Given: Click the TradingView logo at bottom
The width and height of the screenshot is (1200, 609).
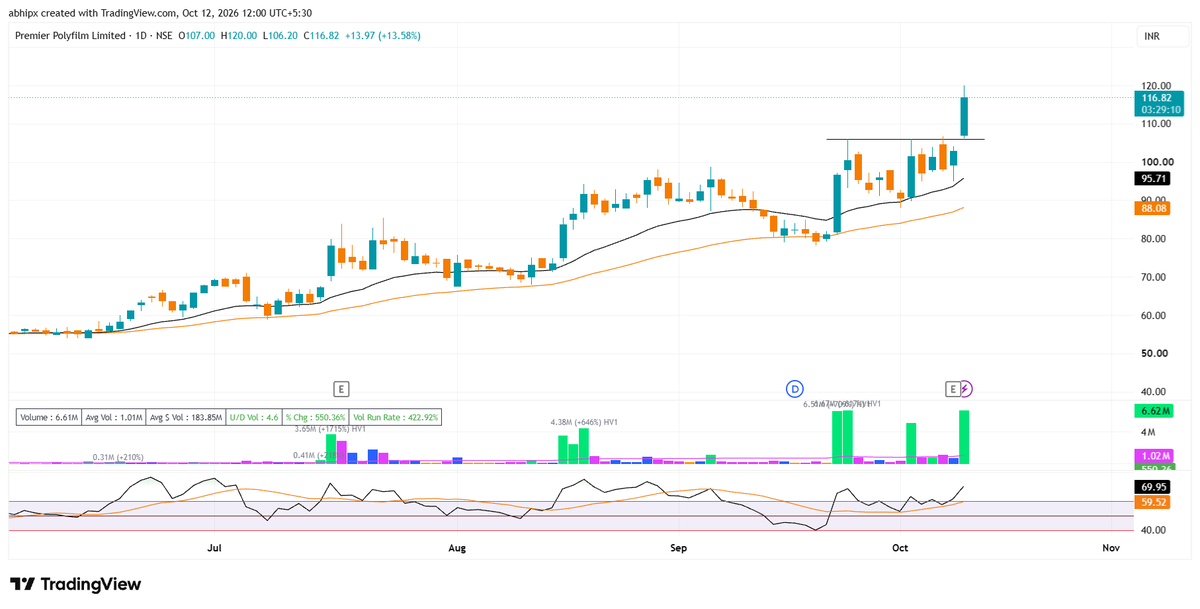Looking at the screenshot, I should [76, 584].
